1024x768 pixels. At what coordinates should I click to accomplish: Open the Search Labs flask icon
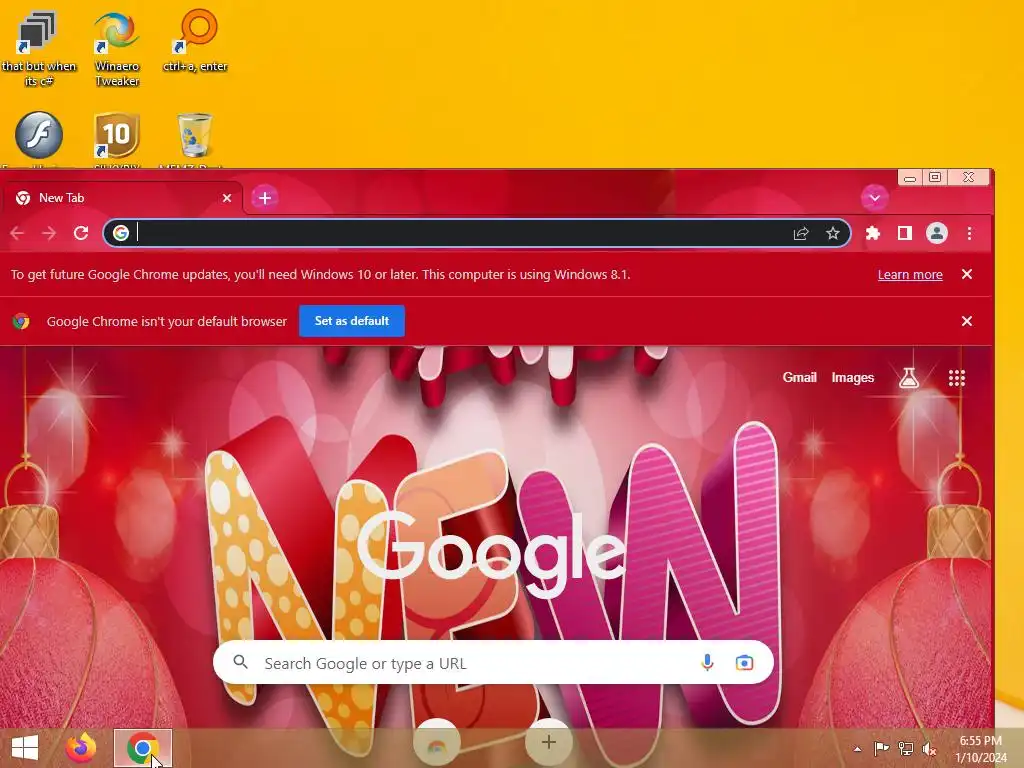(908, 377)
